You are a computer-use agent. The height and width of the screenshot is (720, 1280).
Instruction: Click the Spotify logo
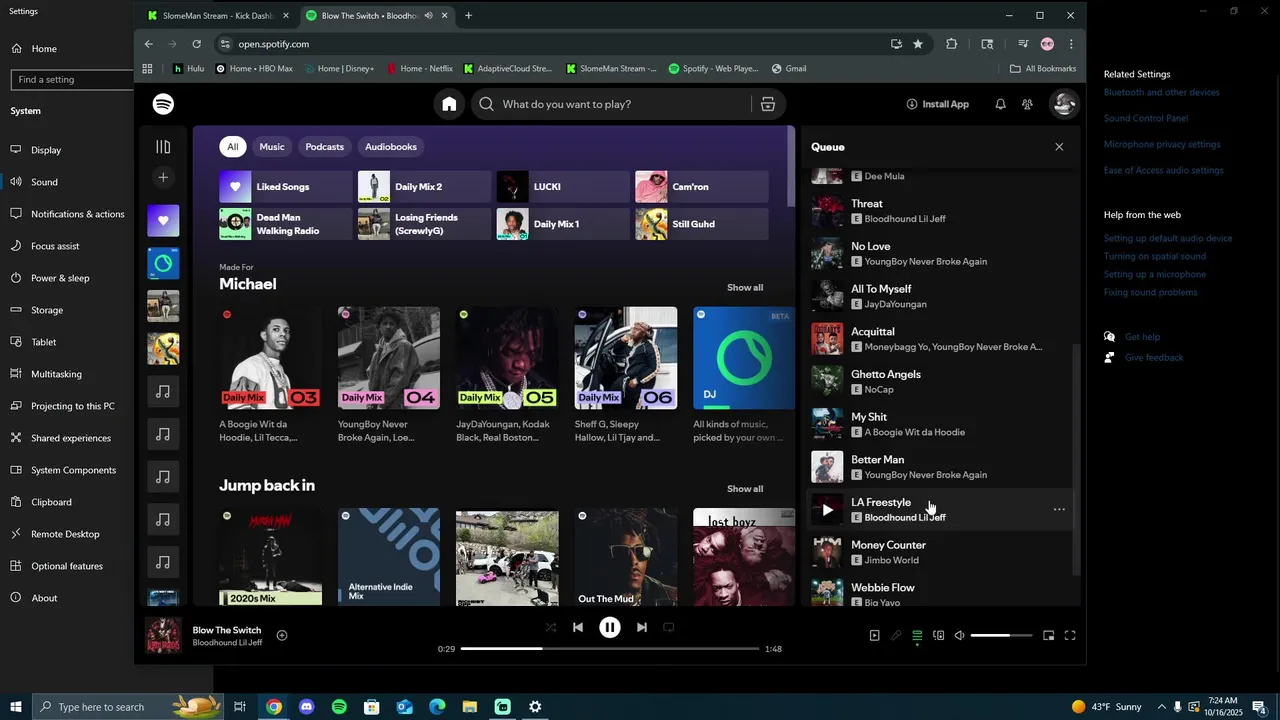tap(164, 104)
